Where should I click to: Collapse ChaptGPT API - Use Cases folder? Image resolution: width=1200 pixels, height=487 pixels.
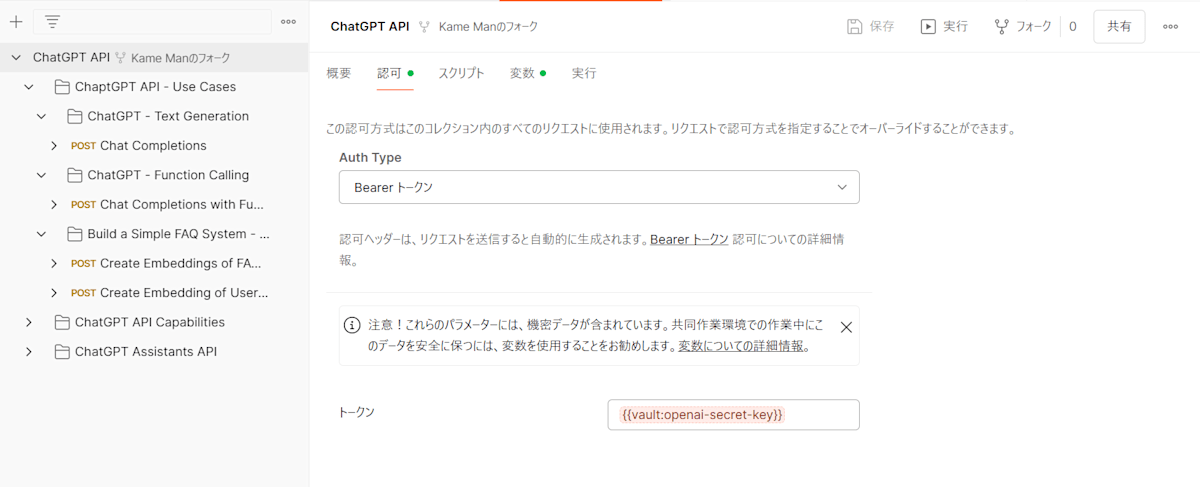(x=29, y=87)
